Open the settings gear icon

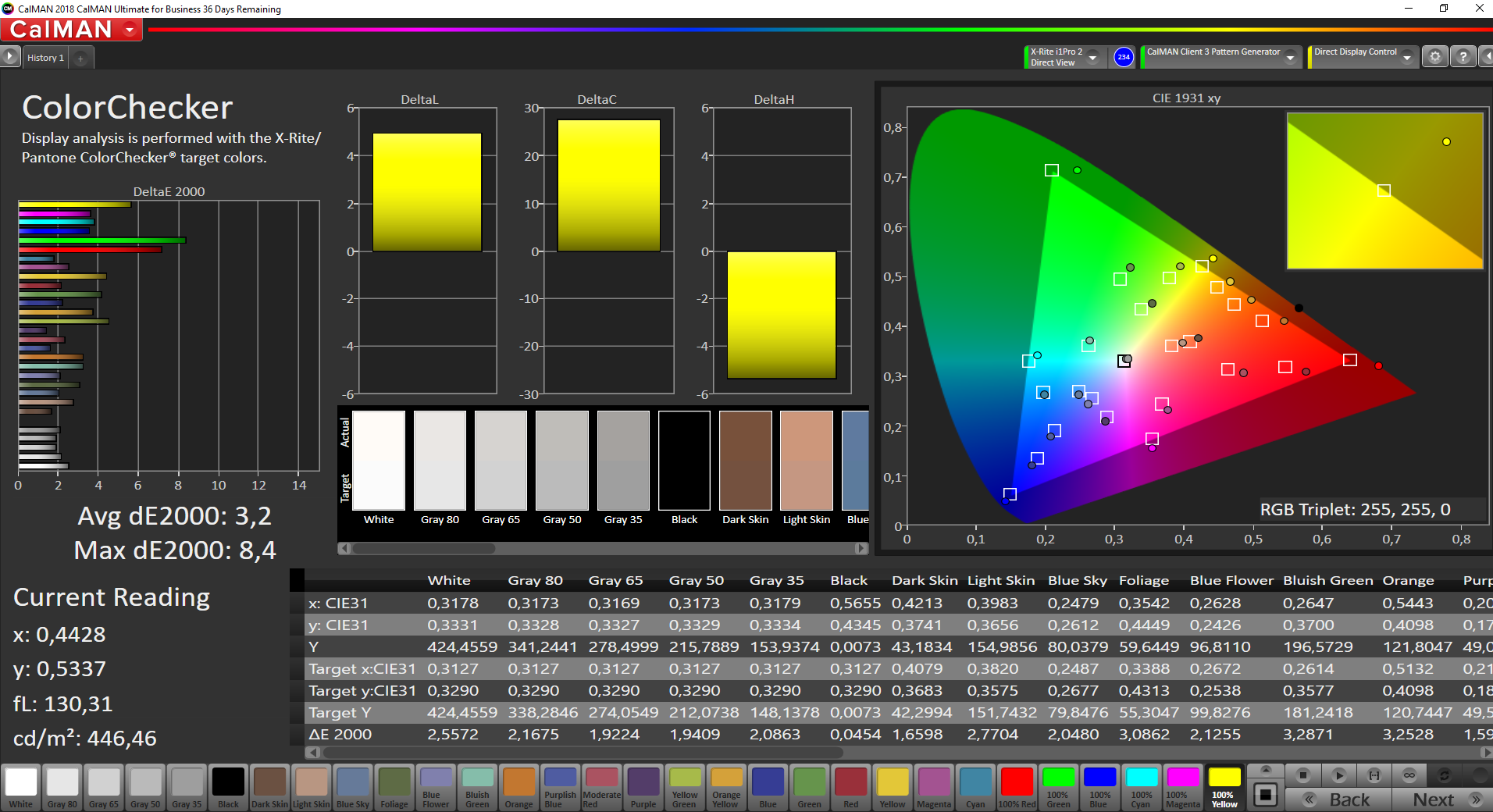click(1434, 57)
